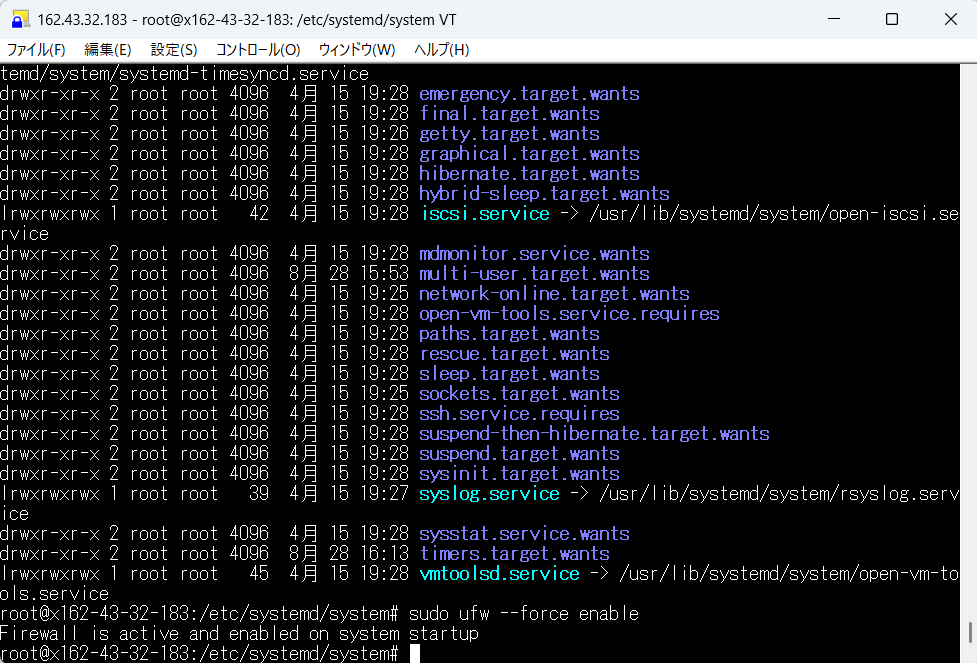Click network-online.target.wants directory name
The height and width of the screenshot is (663, 977).
(554, 293)
